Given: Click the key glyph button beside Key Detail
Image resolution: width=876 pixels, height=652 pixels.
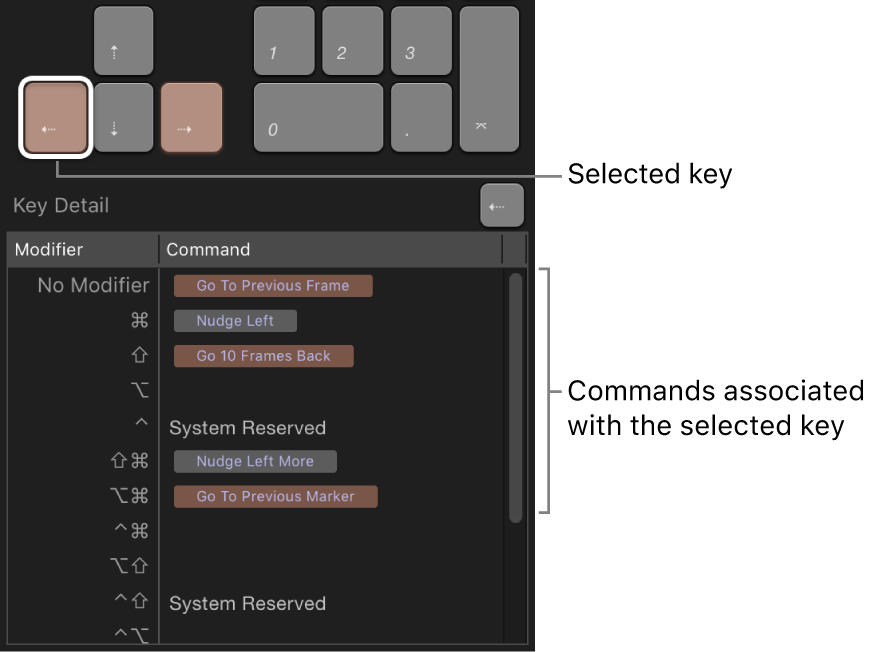Looking at the screenshot, I should (502, 205).
